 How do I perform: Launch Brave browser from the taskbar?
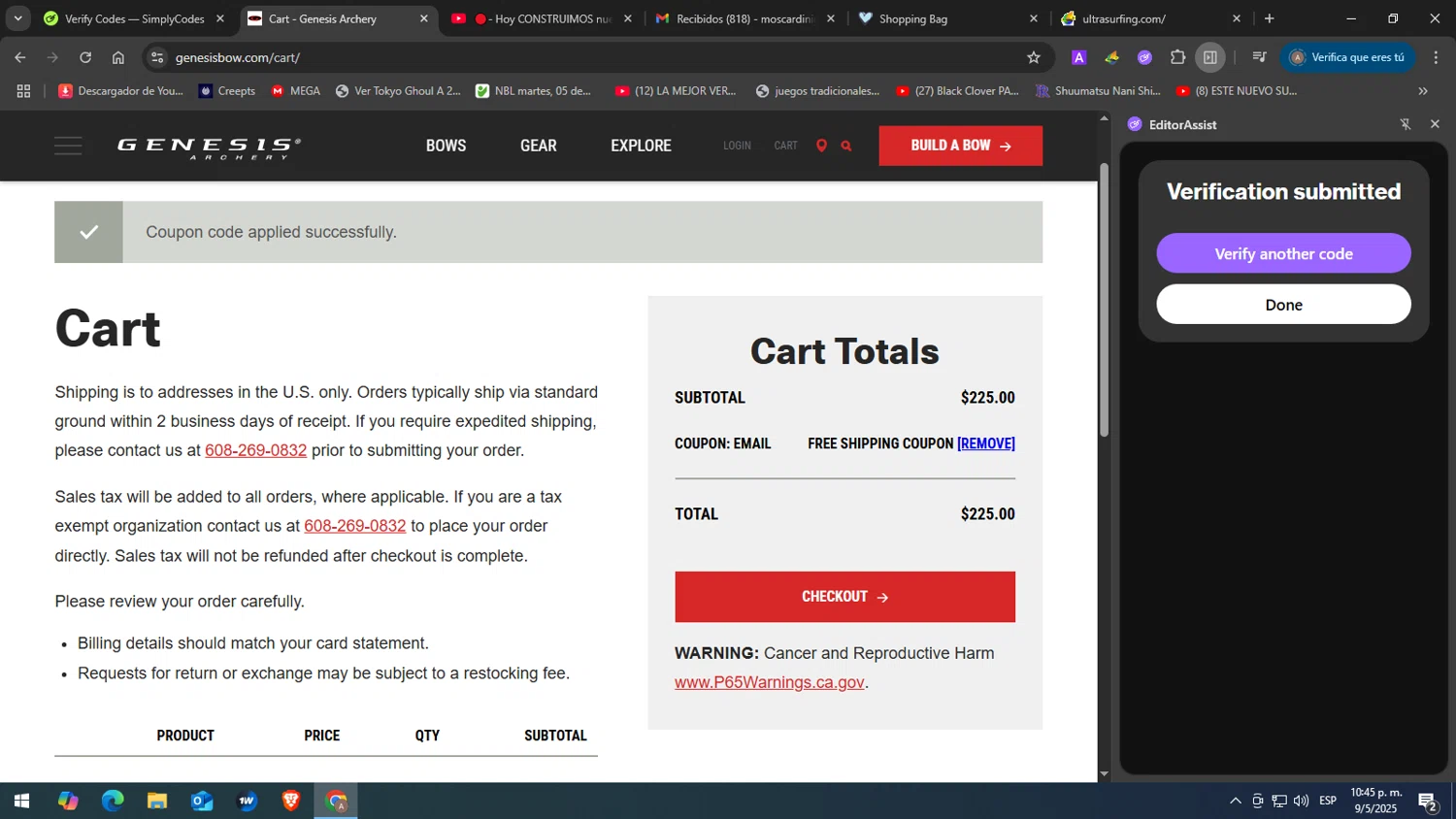pos(291,801)
